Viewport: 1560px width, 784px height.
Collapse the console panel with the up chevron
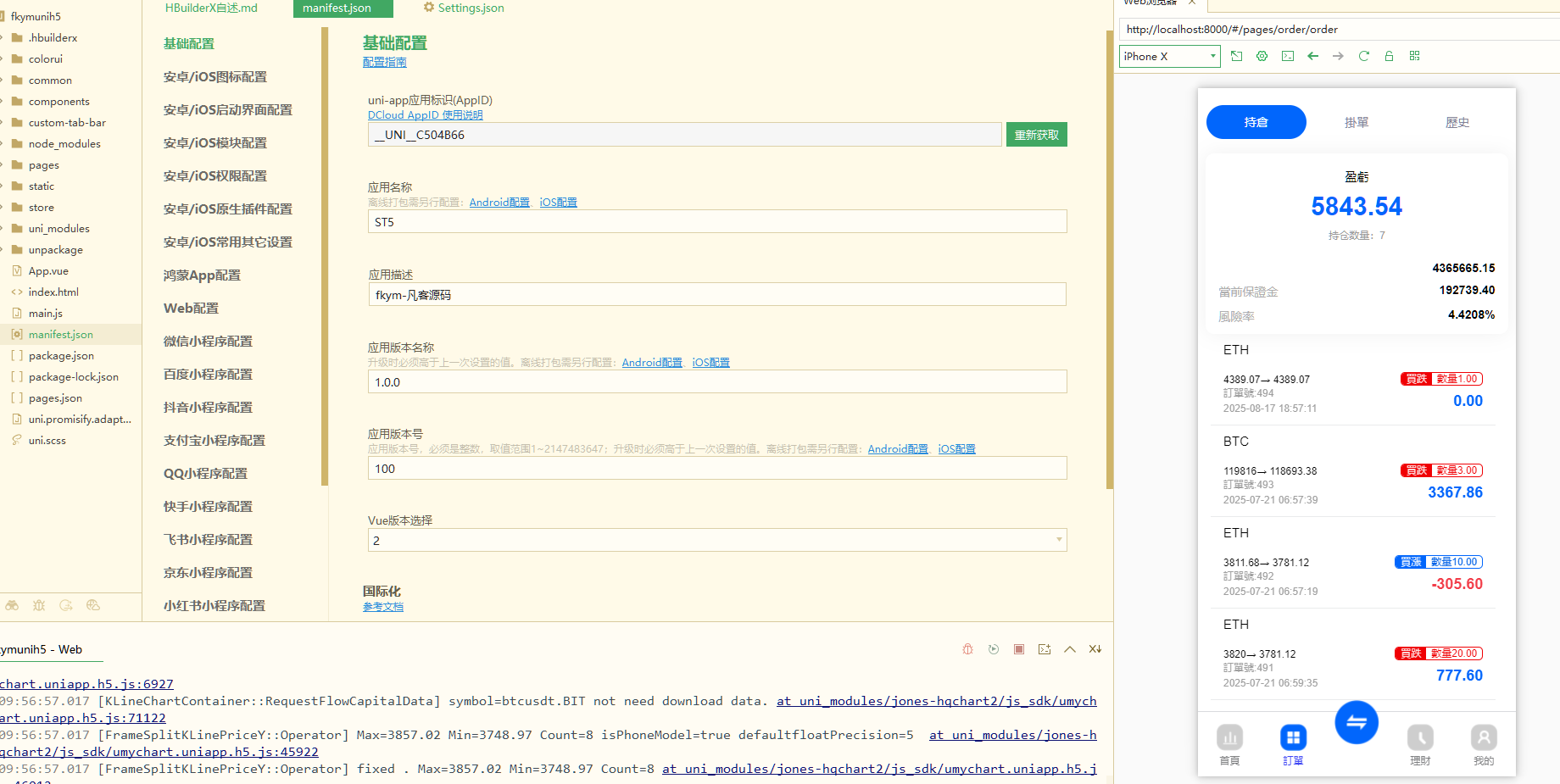1069,649
